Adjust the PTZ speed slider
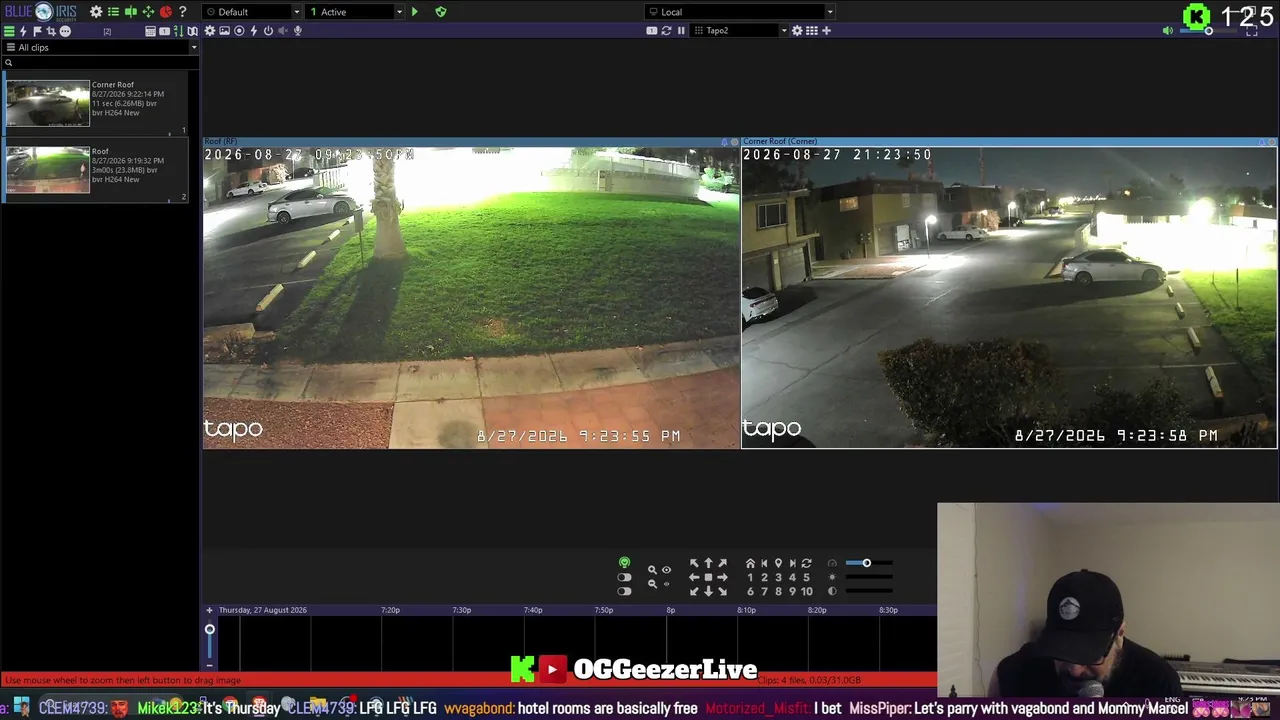 (x=870, y=563)
